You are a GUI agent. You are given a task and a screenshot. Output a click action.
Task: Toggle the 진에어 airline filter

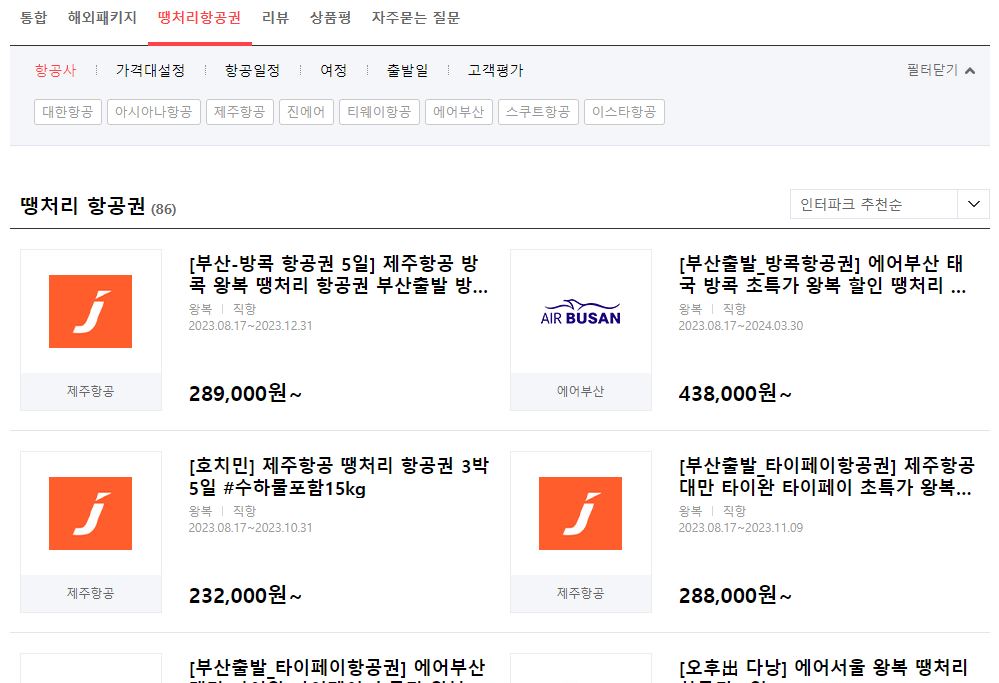point(306,112)
